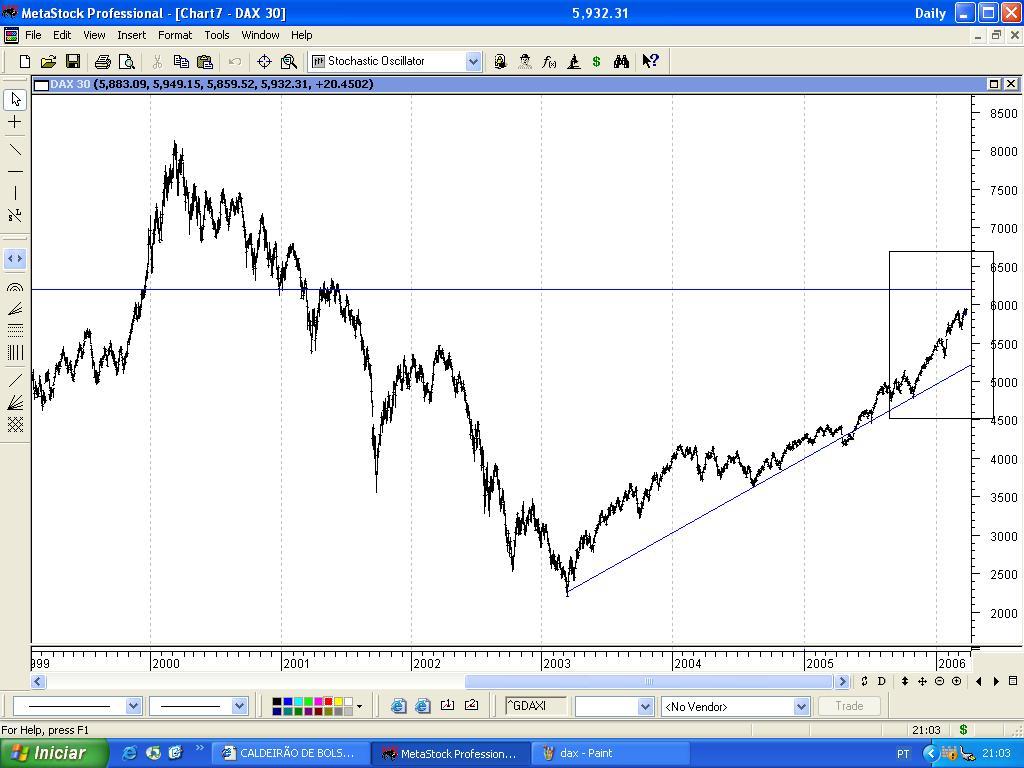The image size is (1024, 768).
Task: Click the green dollar sign toolbar icon
Action: tap(596, 61)
